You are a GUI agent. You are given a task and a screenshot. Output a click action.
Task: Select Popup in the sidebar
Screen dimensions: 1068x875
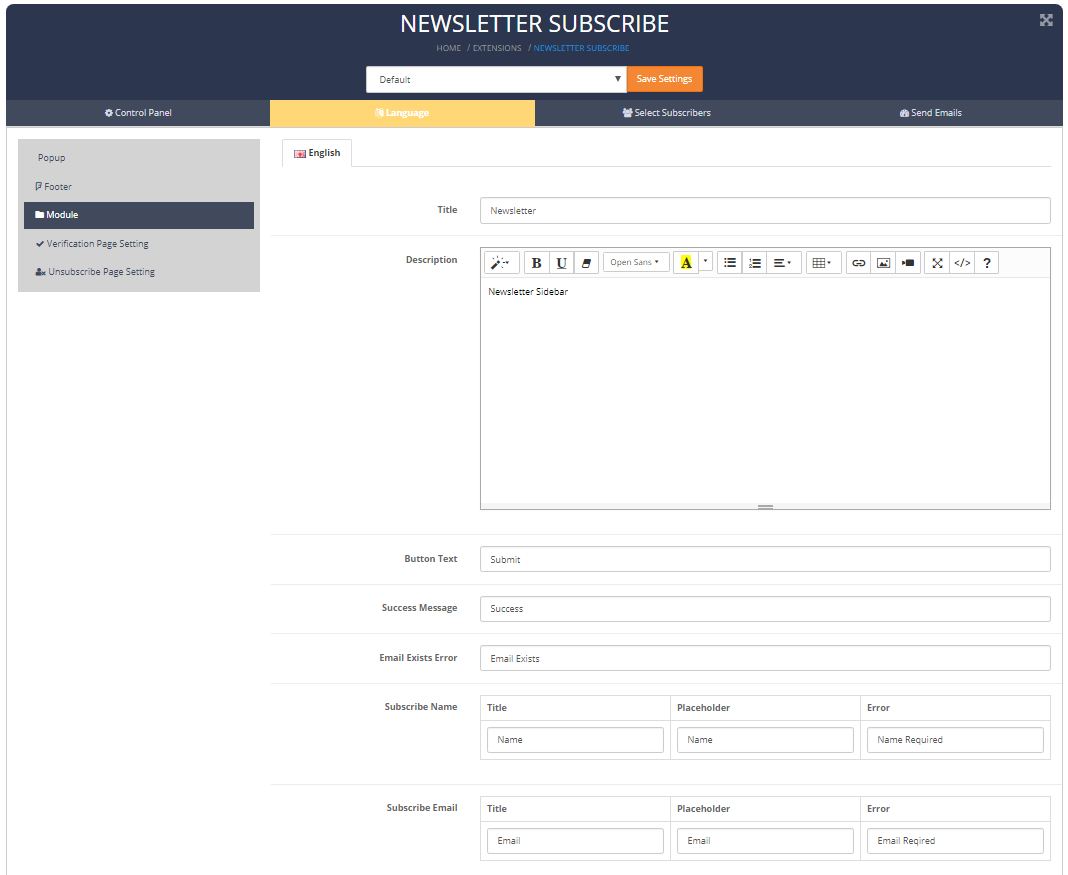(x=139, y=158)
